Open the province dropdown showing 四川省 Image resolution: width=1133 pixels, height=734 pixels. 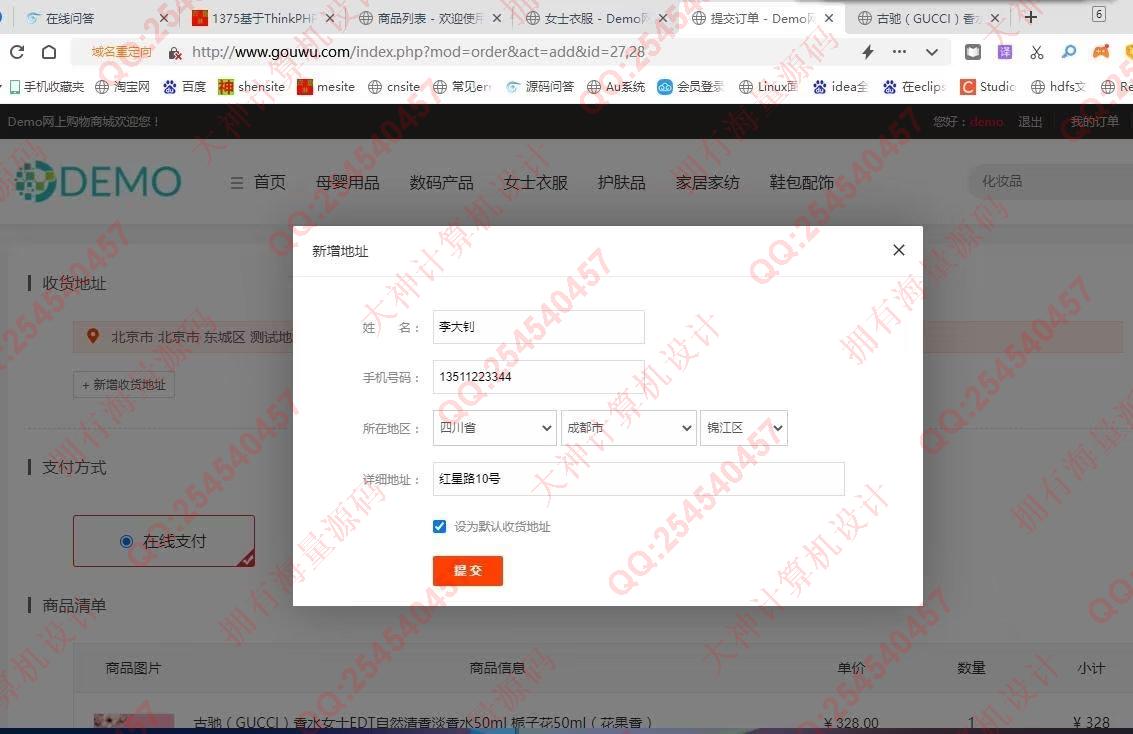click(495, 428)
